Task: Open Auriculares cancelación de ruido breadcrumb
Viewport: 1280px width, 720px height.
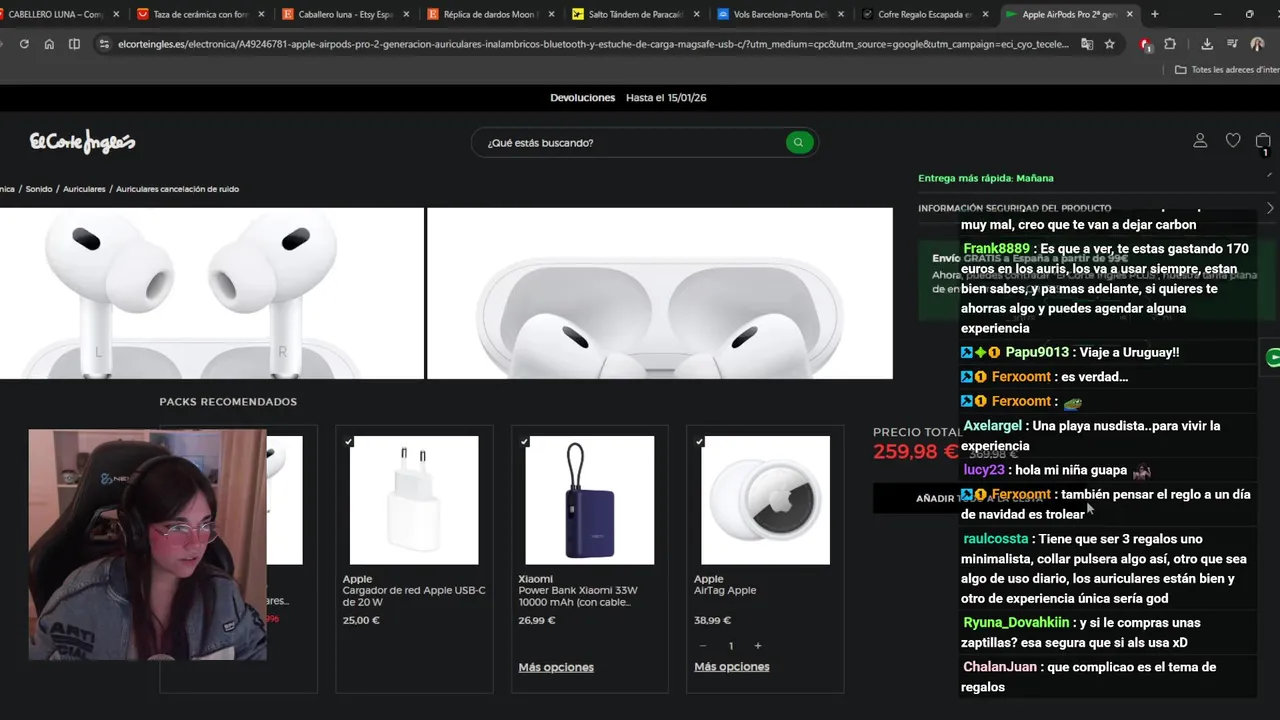Action: coord(177,189)
